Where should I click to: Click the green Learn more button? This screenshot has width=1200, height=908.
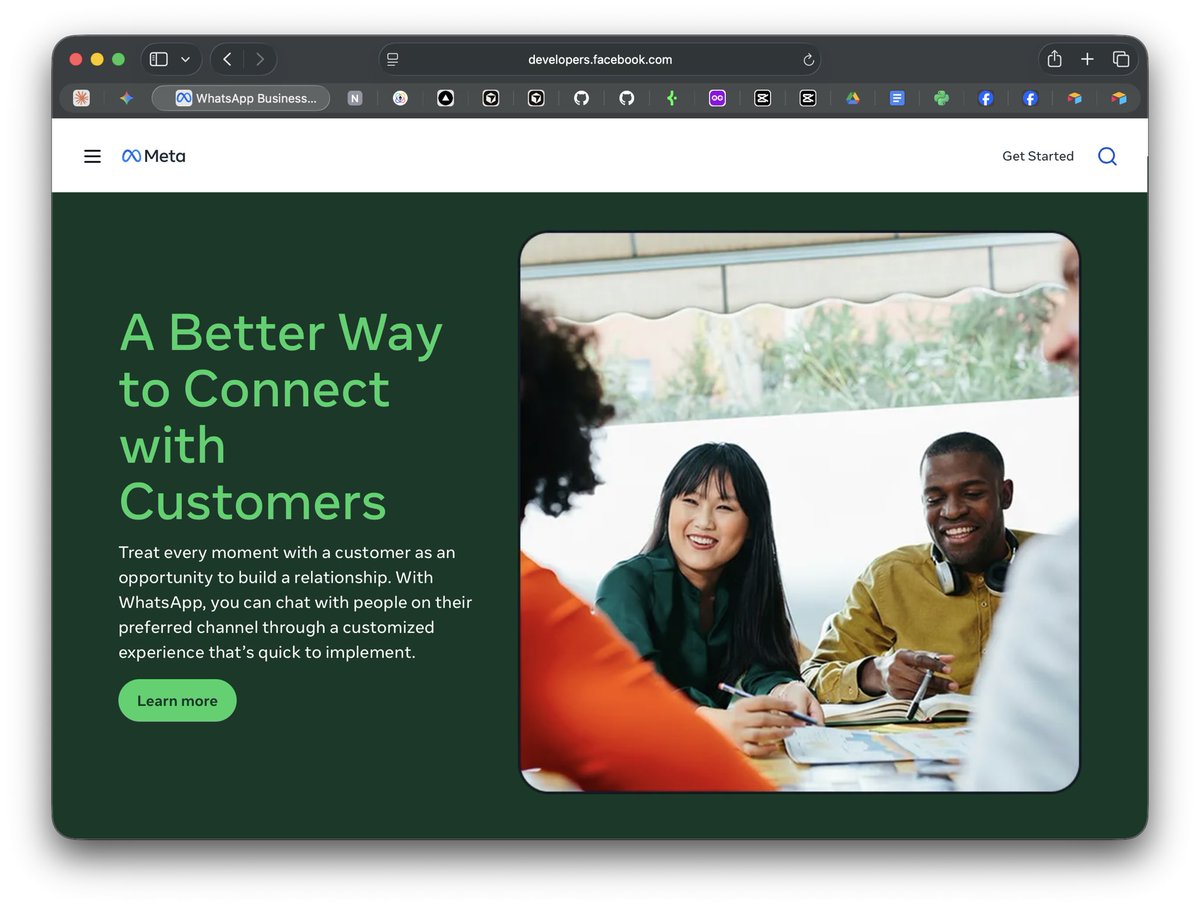tap(177, 700)
